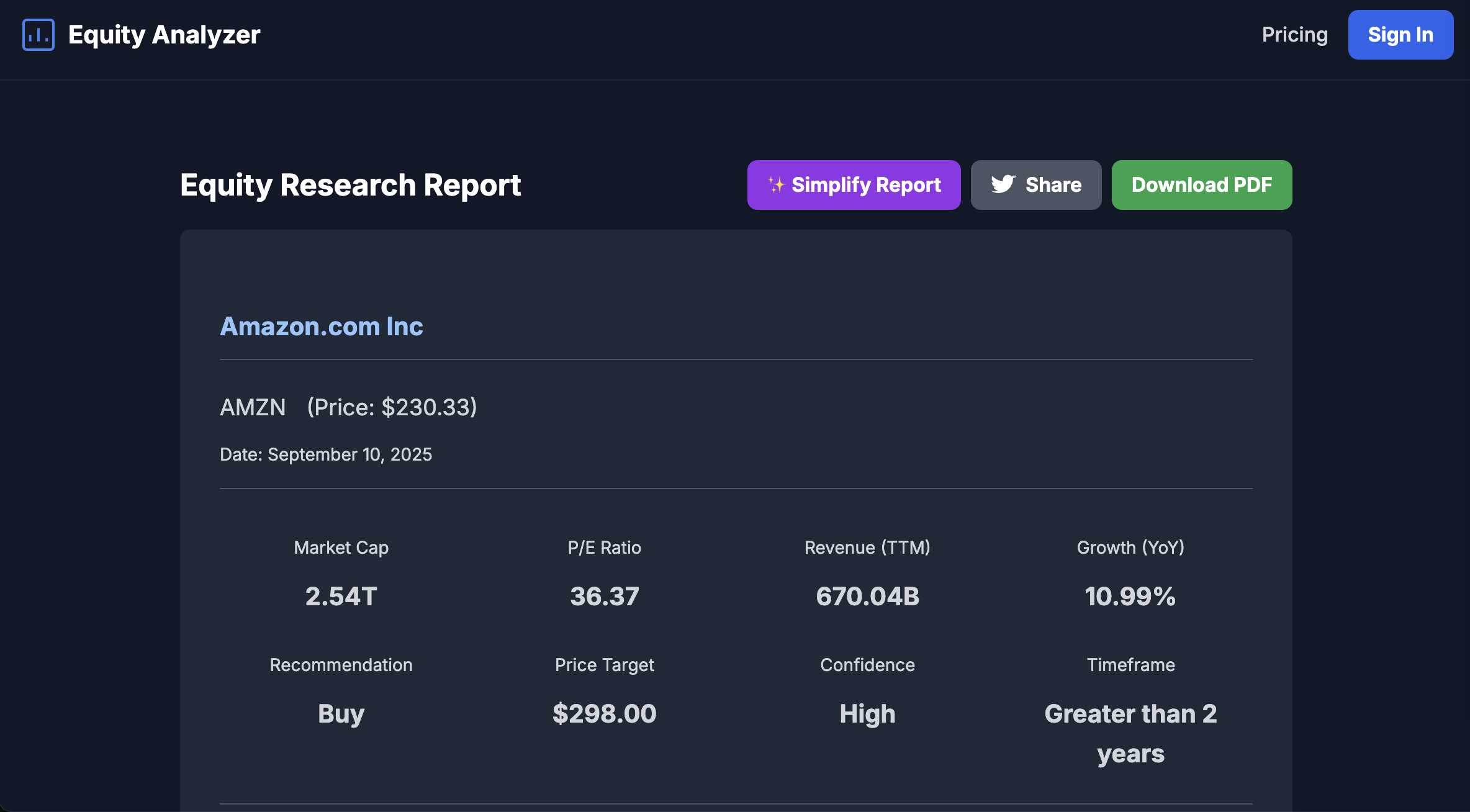
Task: Click the Equity Analyzer title text
Action: point(164,35)
